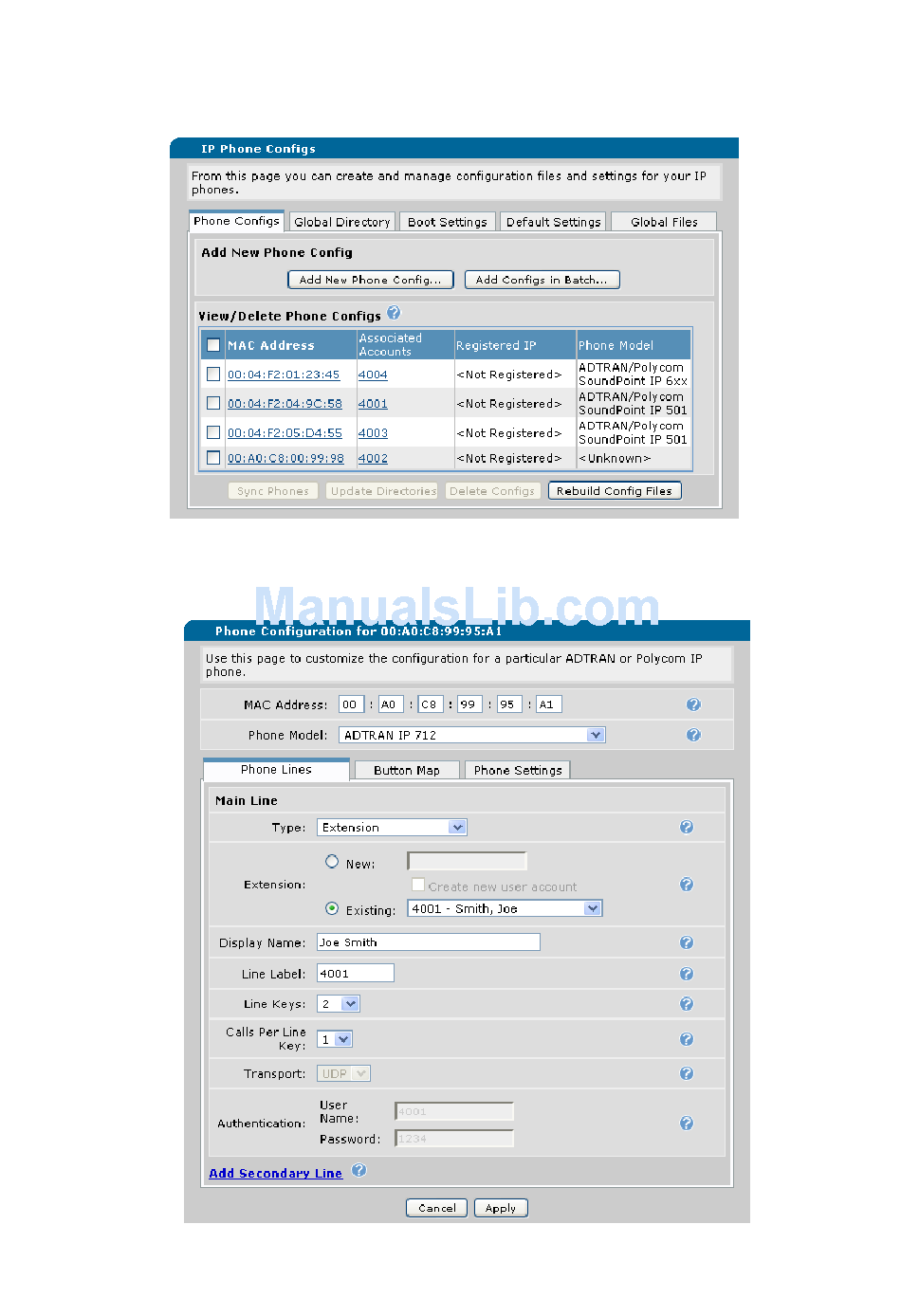Open MAC link 00:04:F2:01:23:45
Screen dimensions: 901x1316
284,375
